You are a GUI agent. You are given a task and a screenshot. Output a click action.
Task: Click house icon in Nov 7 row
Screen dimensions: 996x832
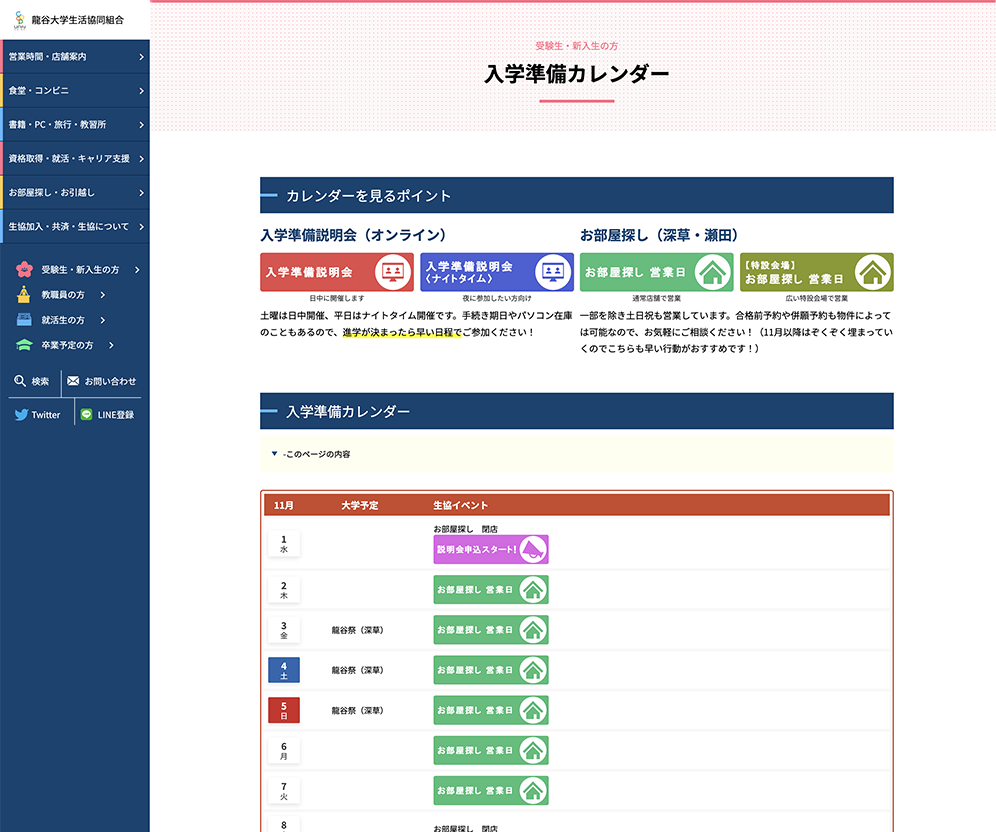coord(533,791)
